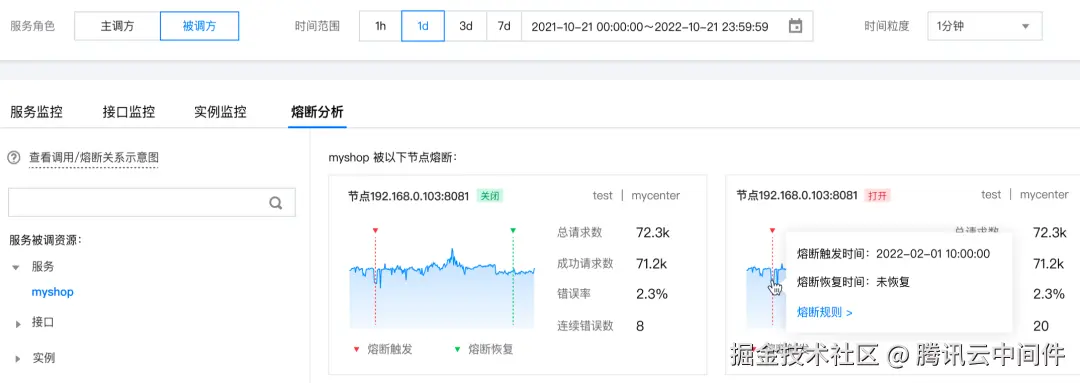Click the 服务被调资源 label

coord(46,240)
